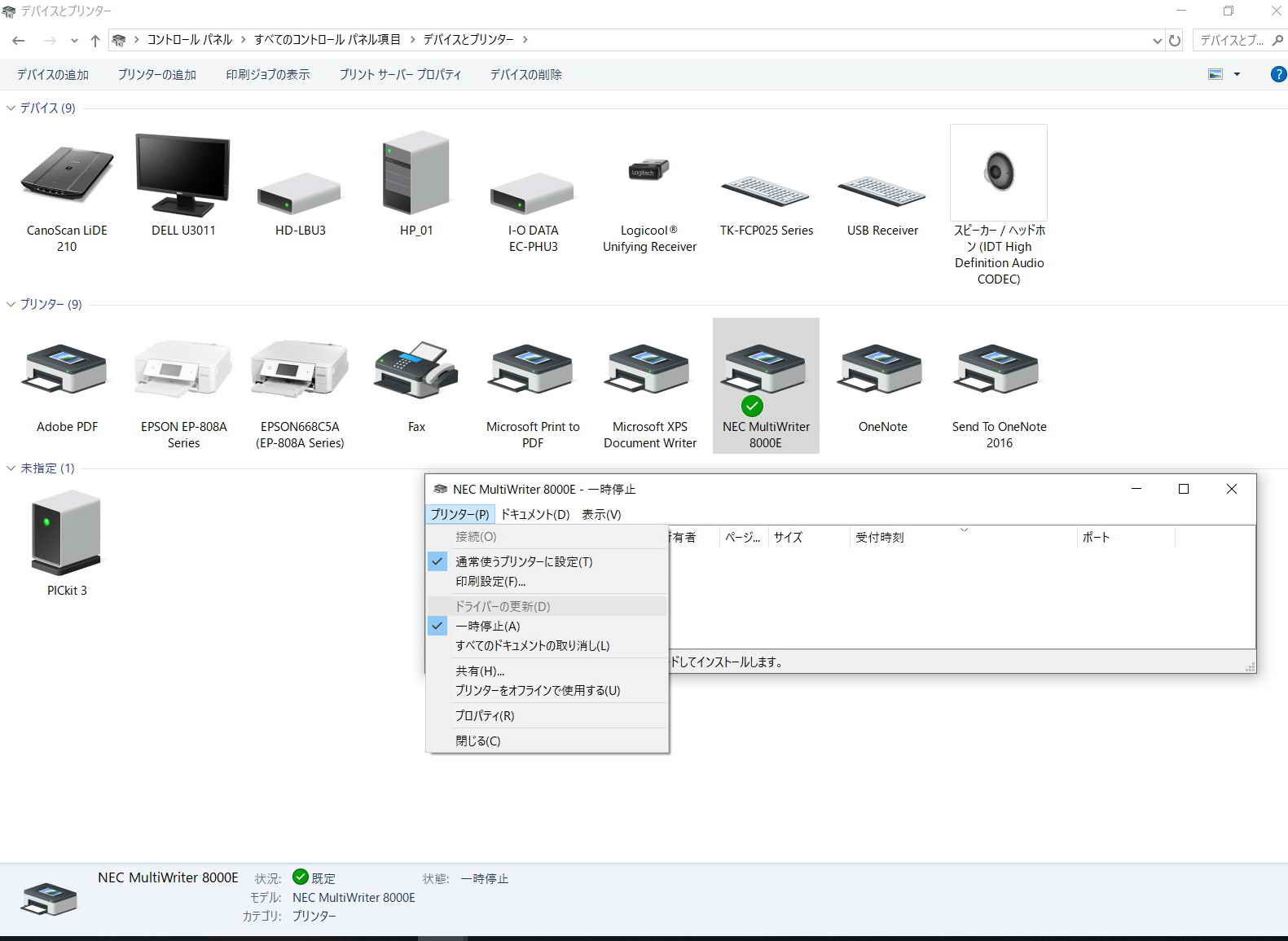Select Microsoft Print to PDF printer icon
This screenshot has height=941, width=1288.
click(x=533, y=371)
